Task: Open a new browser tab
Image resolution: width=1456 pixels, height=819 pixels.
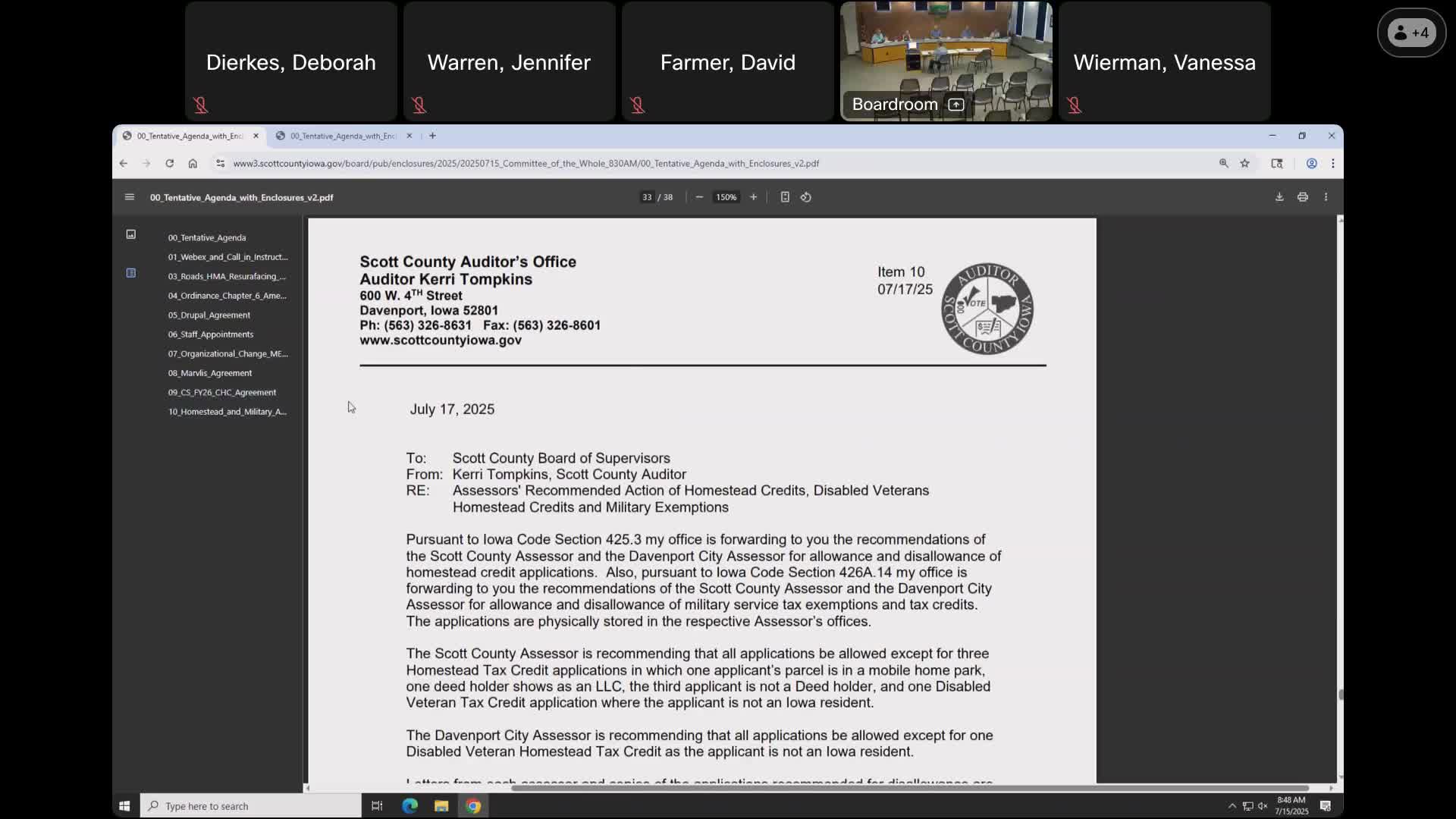Action: [432, 136]
